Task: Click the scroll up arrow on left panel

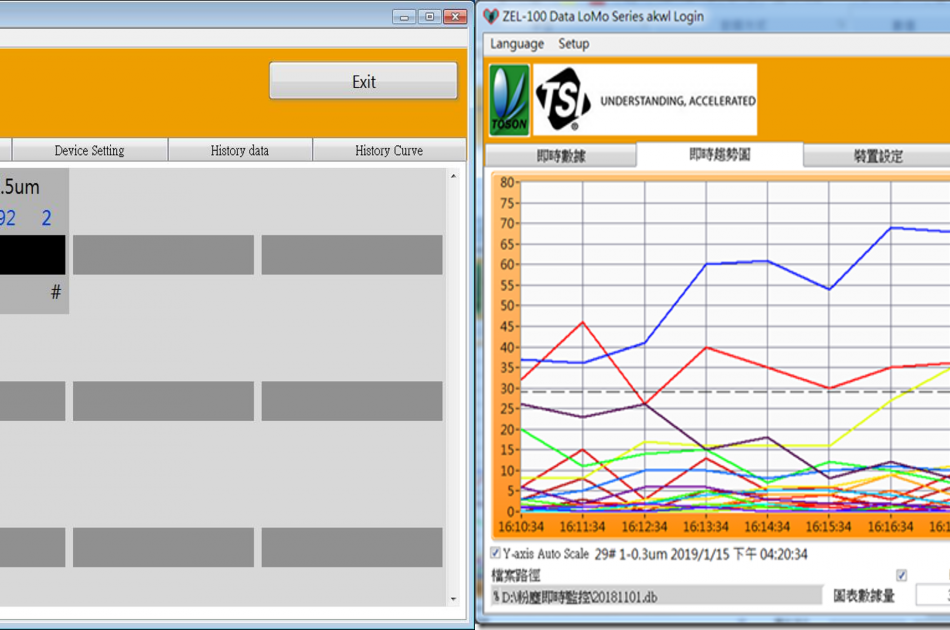Action: pyautogui.click(x=456, y=177)
